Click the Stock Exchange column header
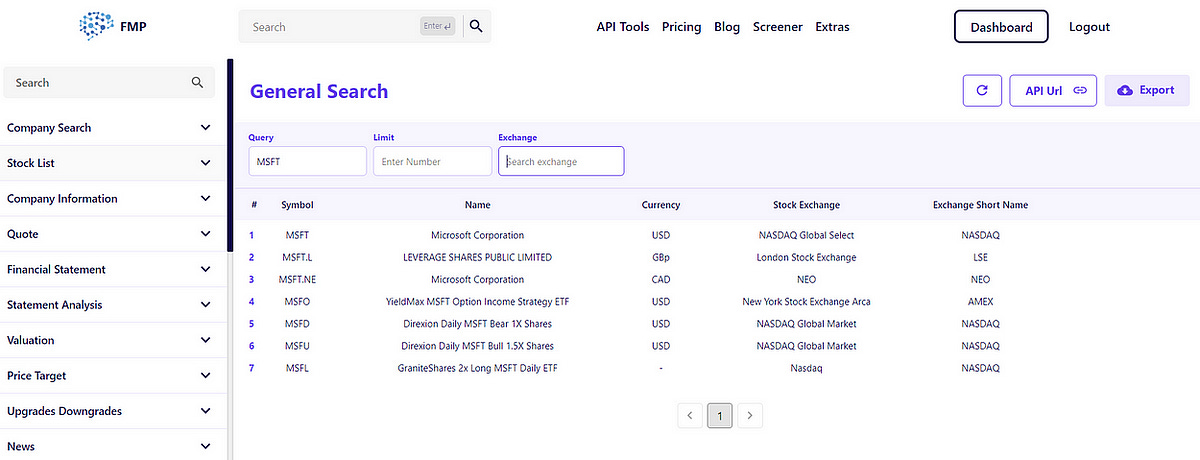This screenshot has height=460, width=1200. [806, 205]
